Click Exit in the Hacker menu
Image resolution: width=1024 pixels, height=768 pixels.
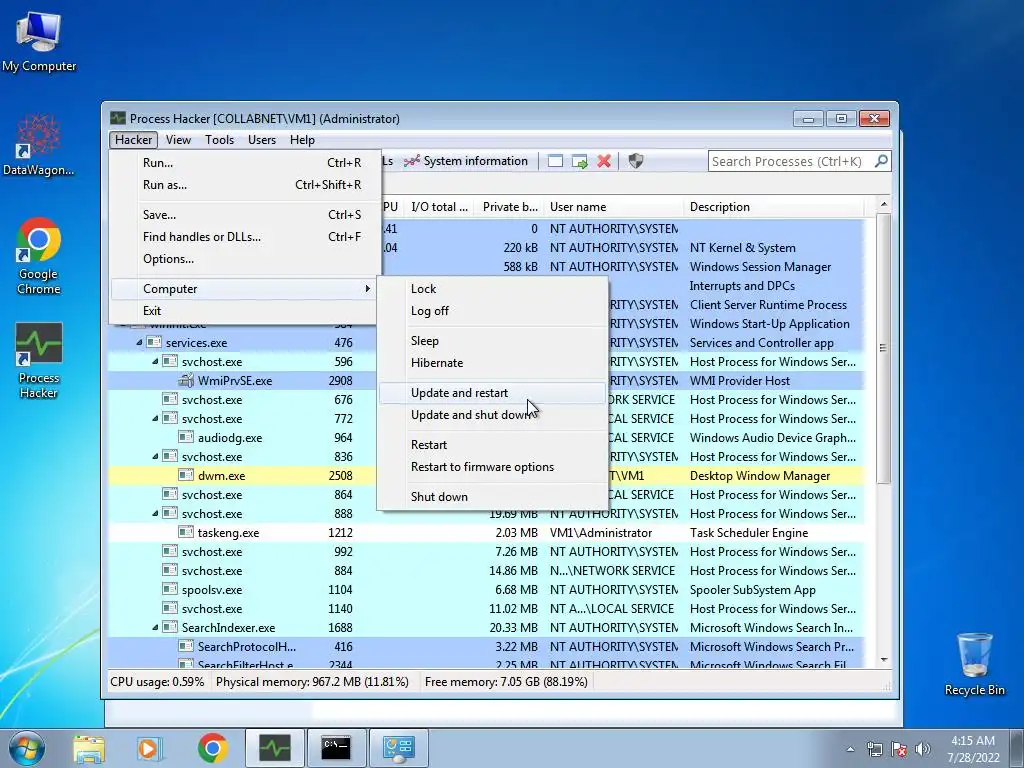pyautogui.click(x=245, y=311)
